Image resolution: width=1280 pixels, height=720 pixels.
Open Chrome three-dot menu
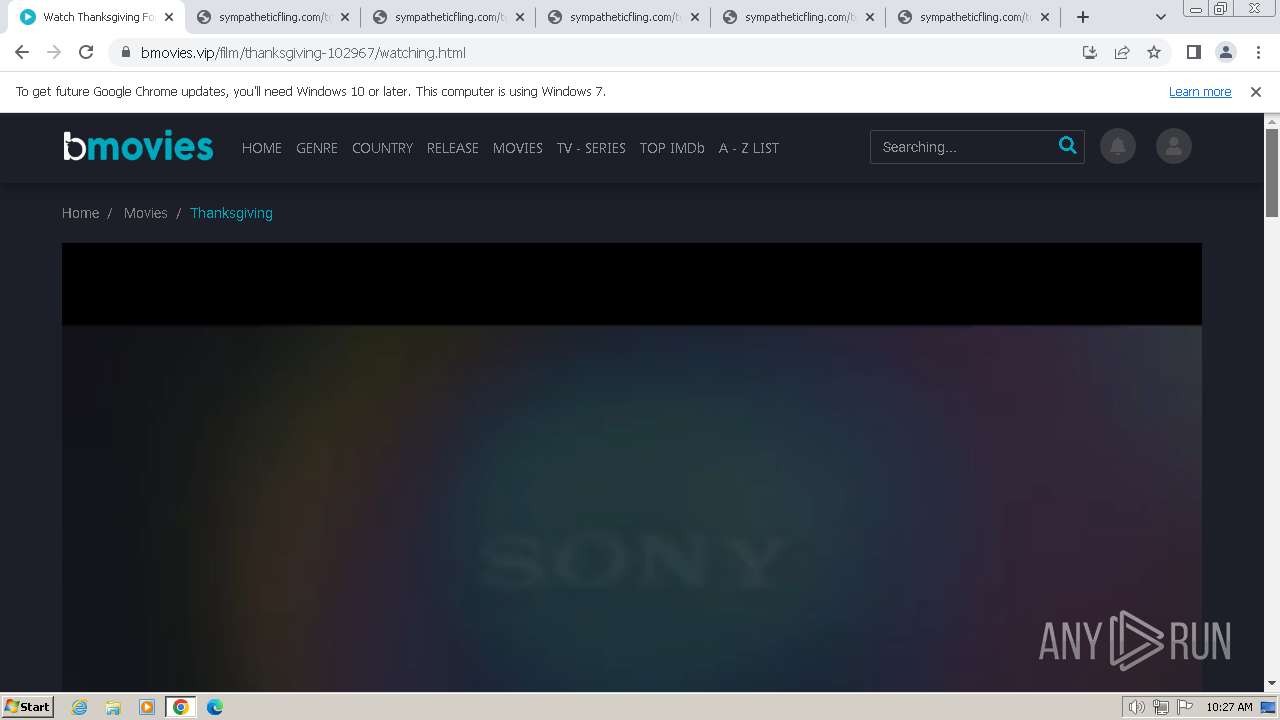(x=1257, y=52)
